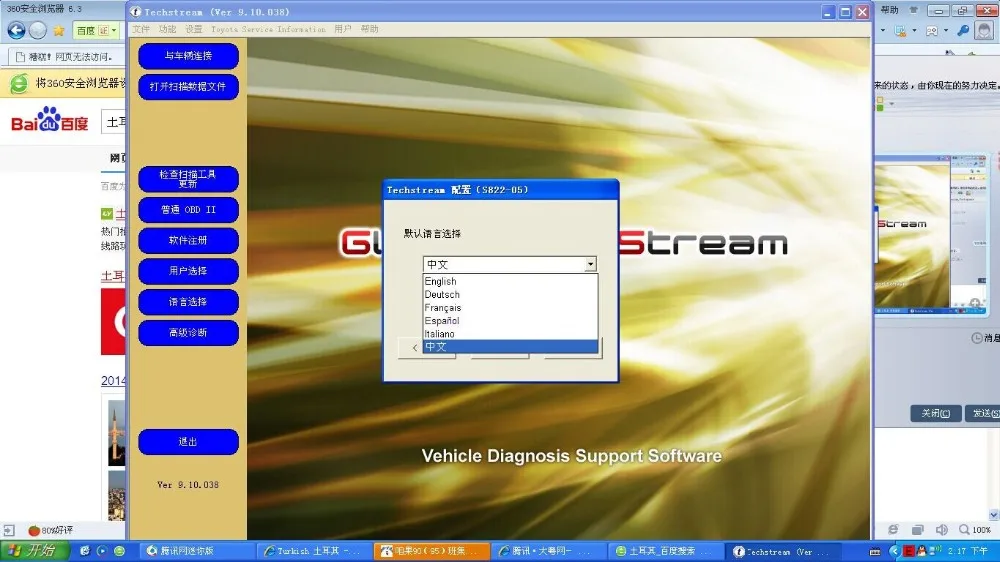Click the speaker icon in browser status bar
Viewport: 1000px width, 562px height.
(941, 530)
